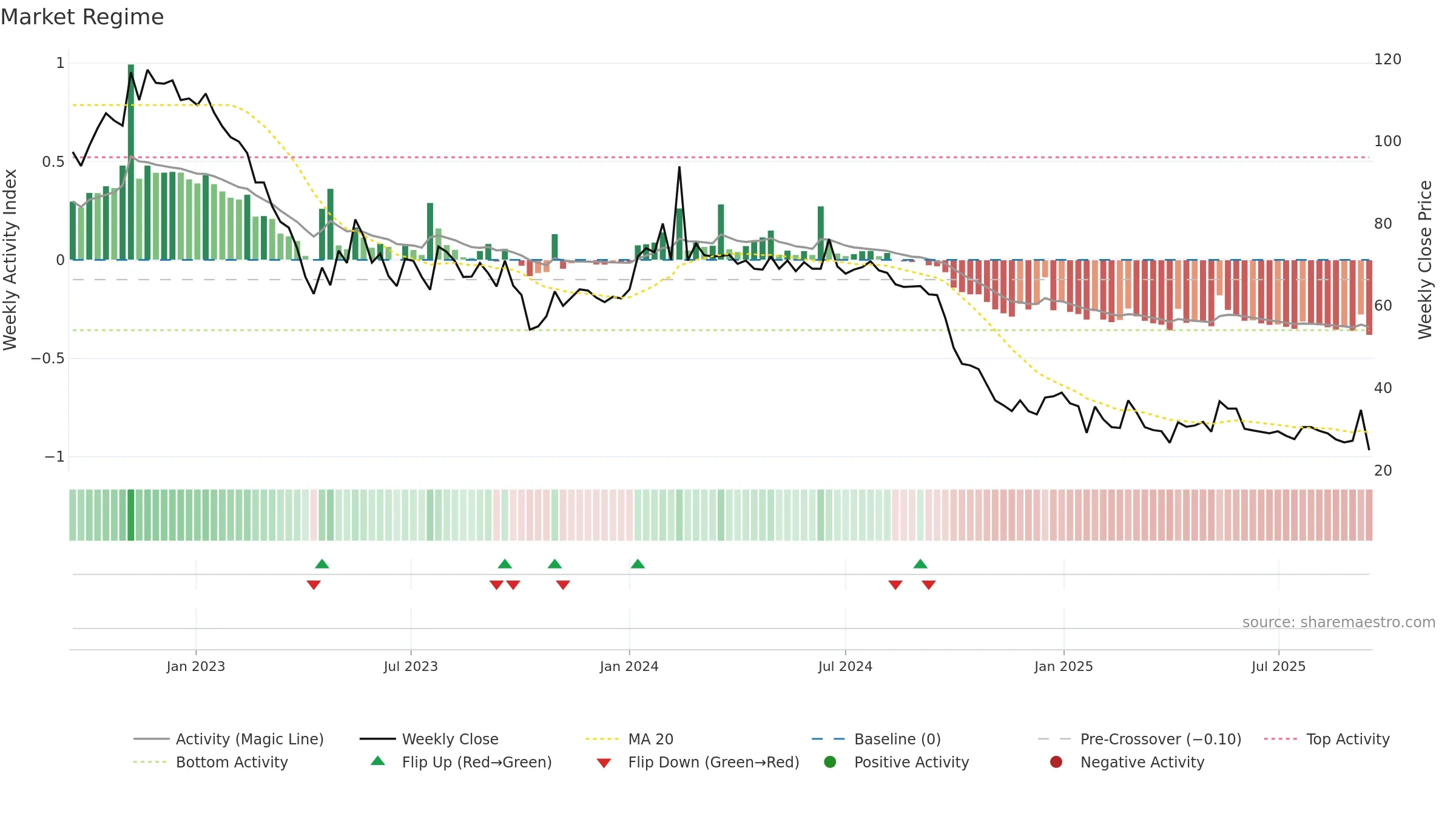Click the Weekly Activity Index axis title
Image resolution: width=1456 pixels, height=819 pixels.
coord(10,260)
